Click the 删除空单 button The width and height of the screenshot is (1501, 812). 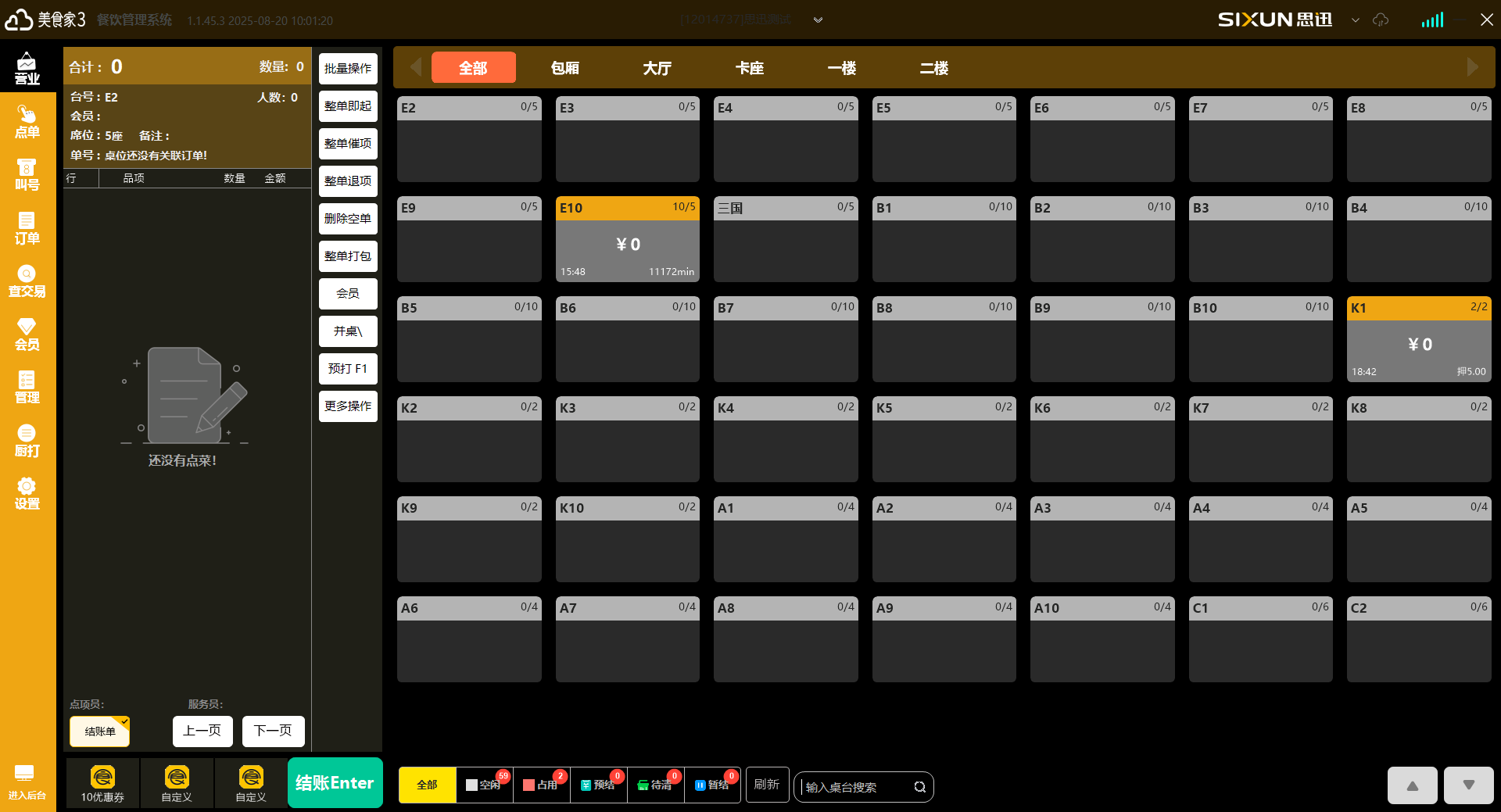pos(348,219)
